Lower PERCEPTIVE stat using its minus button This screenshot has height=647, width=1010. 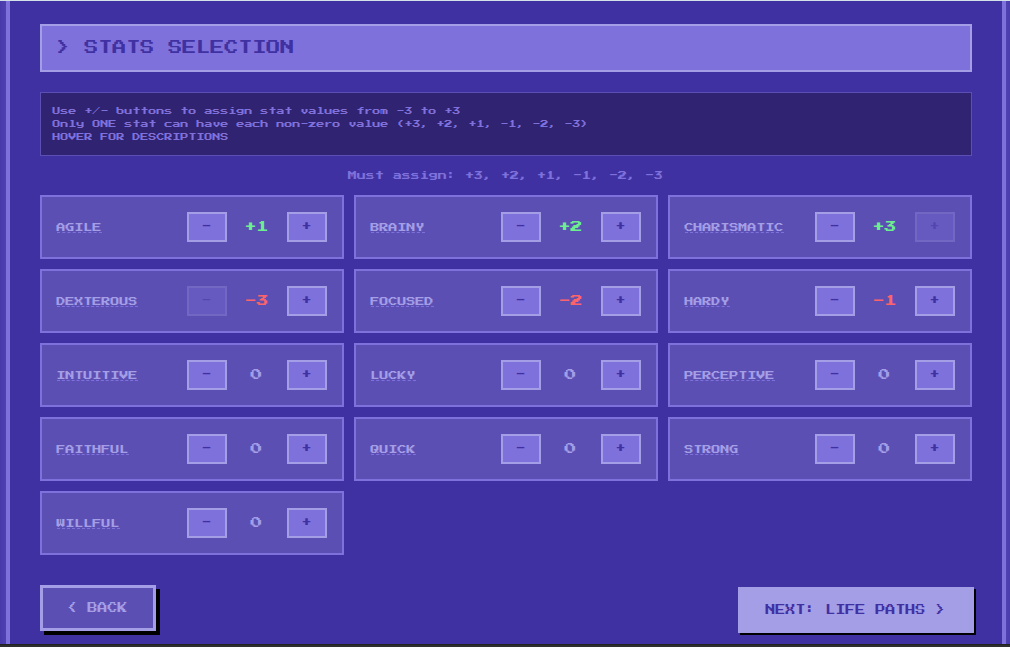pyautogui.click(x=835, y=375)
